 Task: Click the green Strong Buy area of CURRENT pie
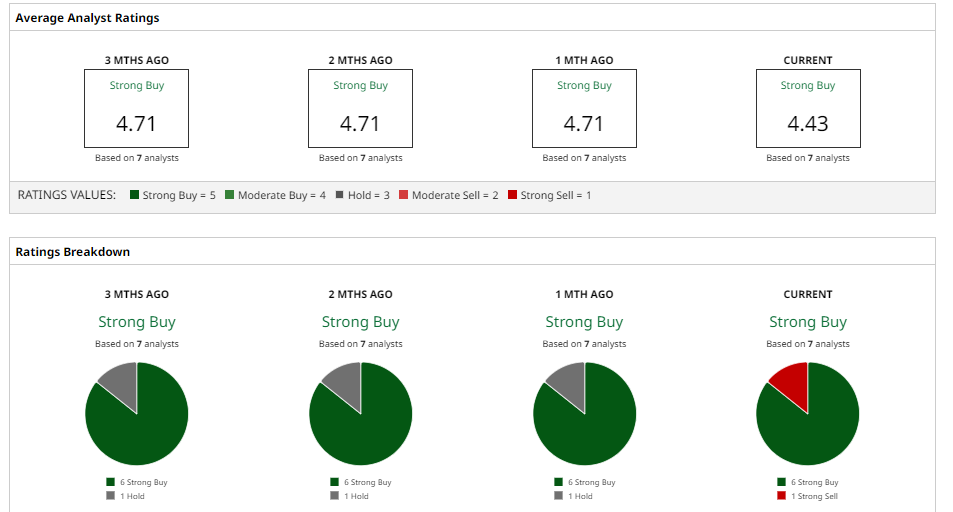click(x=812, y=425)
